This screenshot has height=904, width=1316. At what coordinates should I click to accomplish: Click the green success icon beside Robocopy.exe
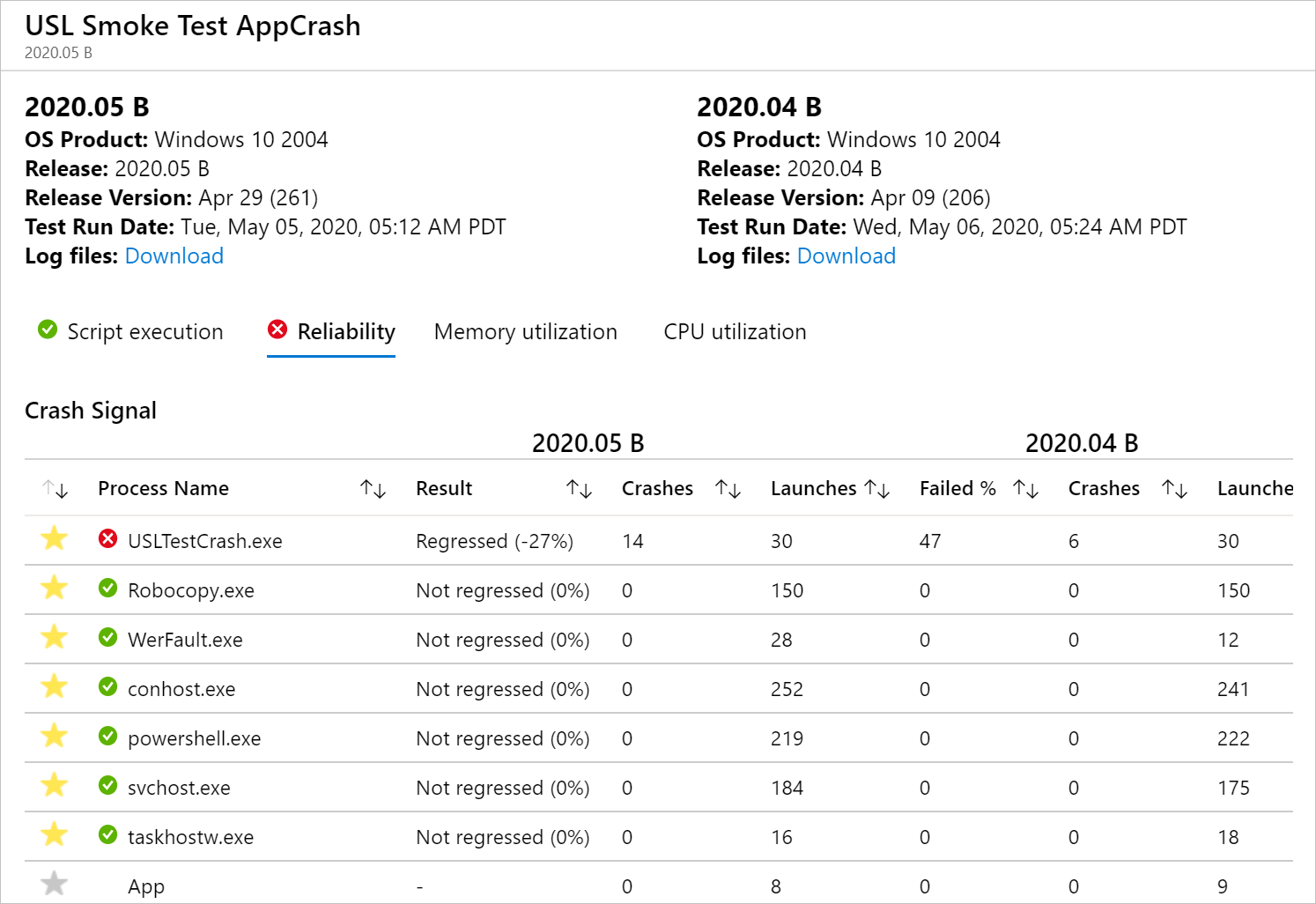pyautogui.click(x=107, y=590)
